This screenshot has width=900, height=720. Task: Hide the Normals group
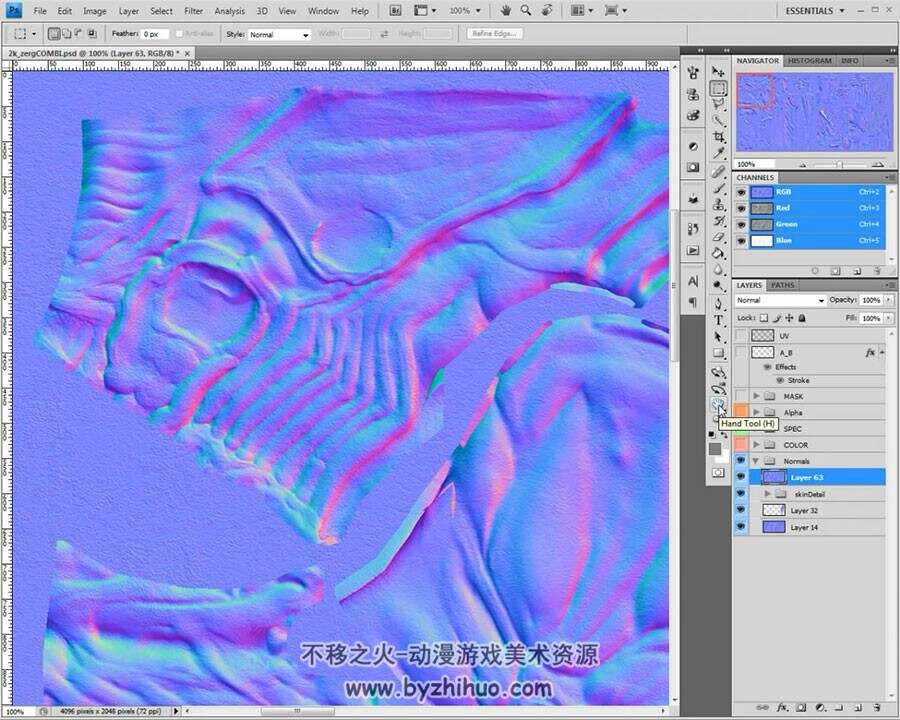740,460
